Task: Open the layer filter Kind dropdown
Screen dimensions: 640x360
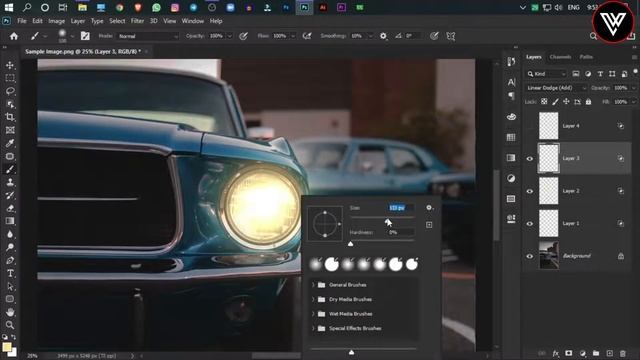Action: [547, 74]
